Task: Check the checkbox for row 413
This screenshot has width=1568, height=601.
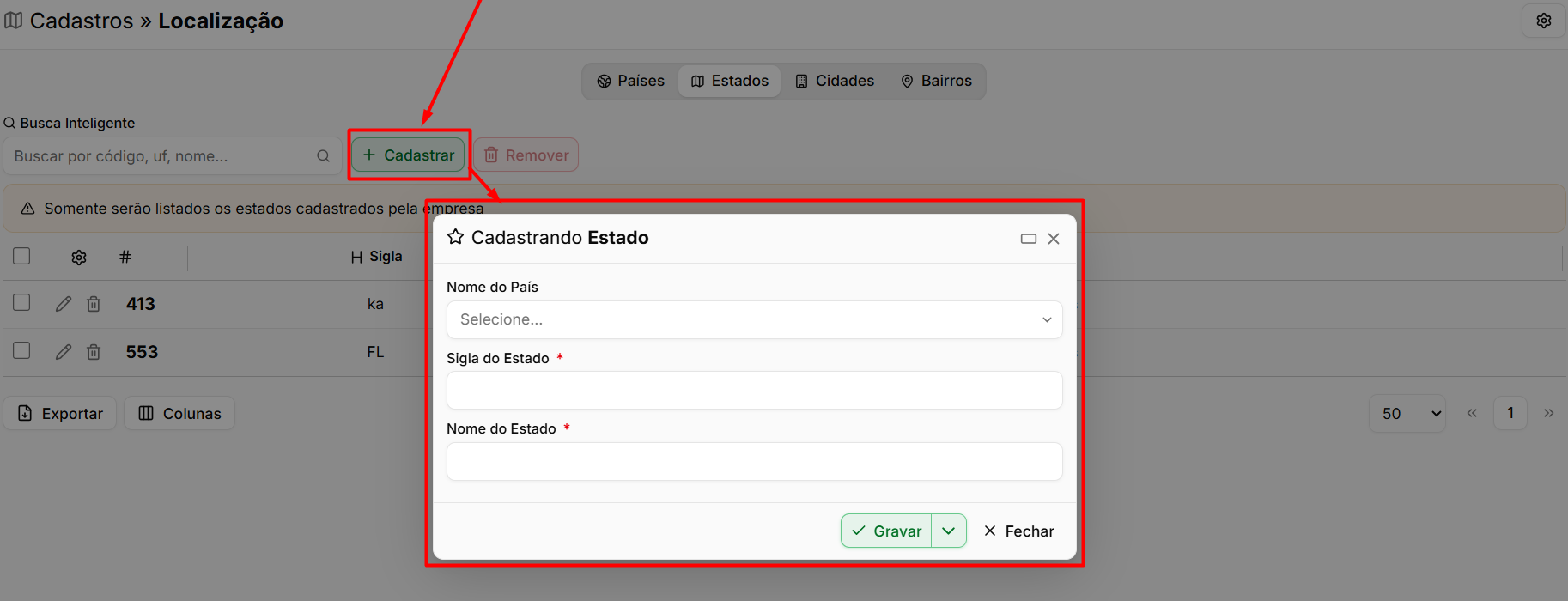Action: point(21,302)
